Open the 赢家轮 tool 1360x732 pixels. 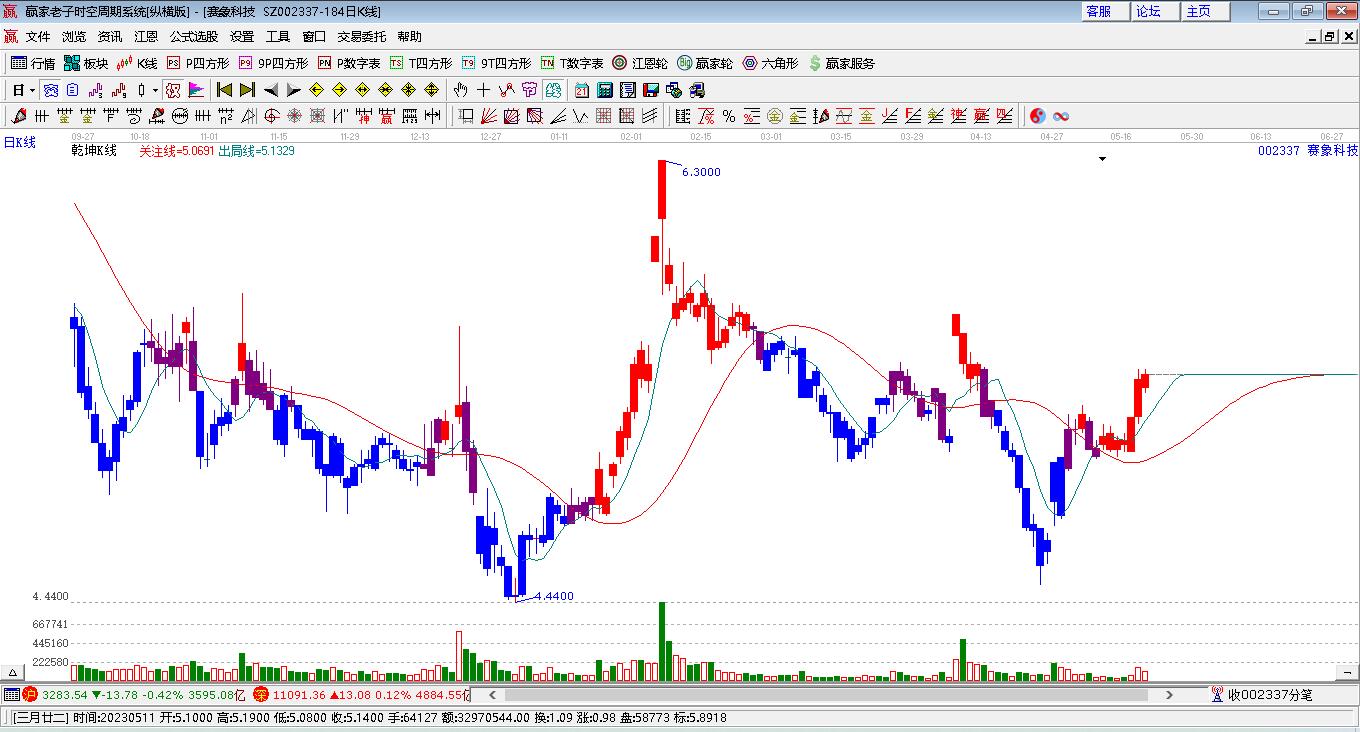coord(705,63)
